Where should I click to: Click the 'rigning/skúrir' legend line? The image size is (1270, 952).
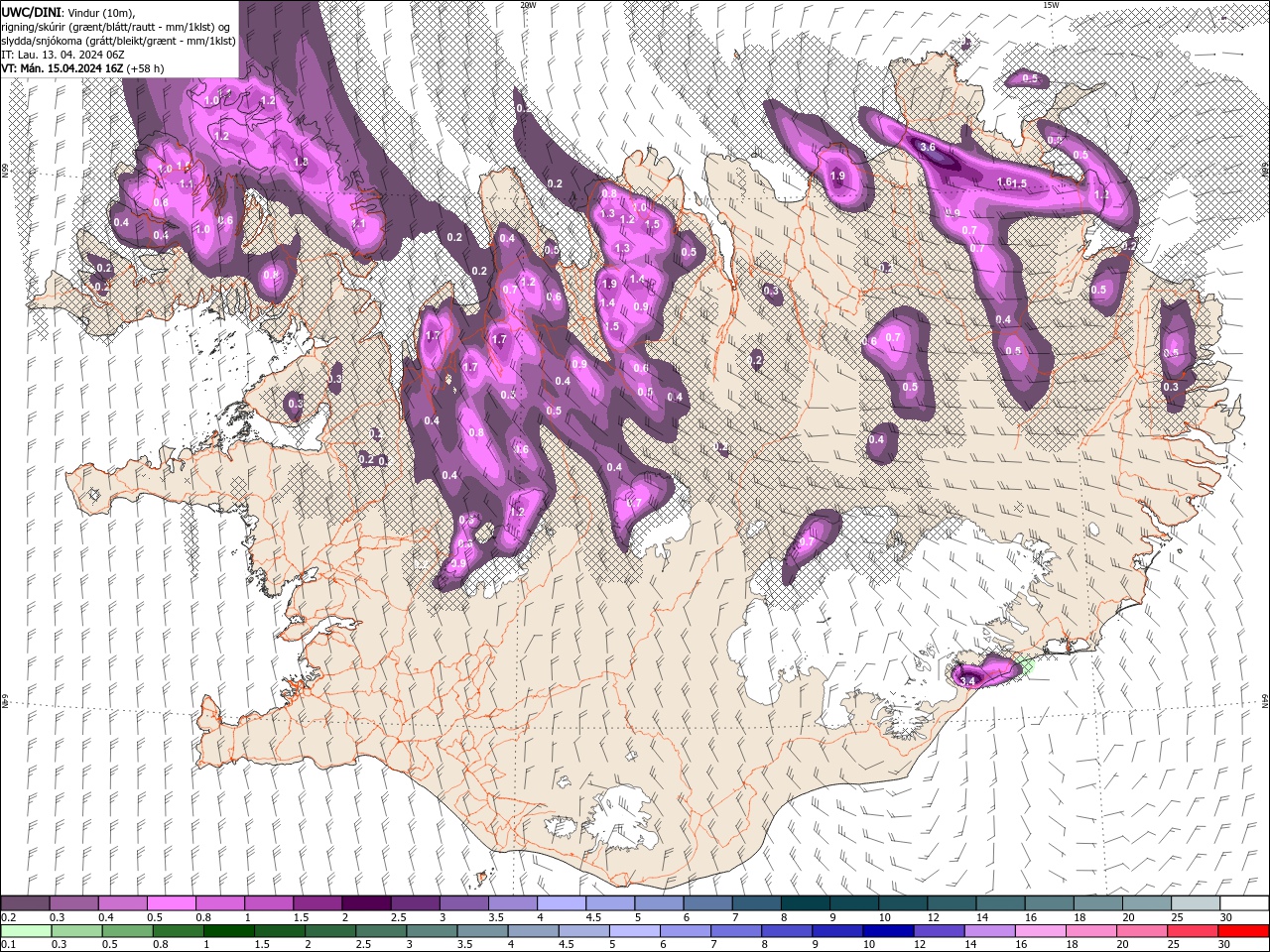(x=118, y=26)
